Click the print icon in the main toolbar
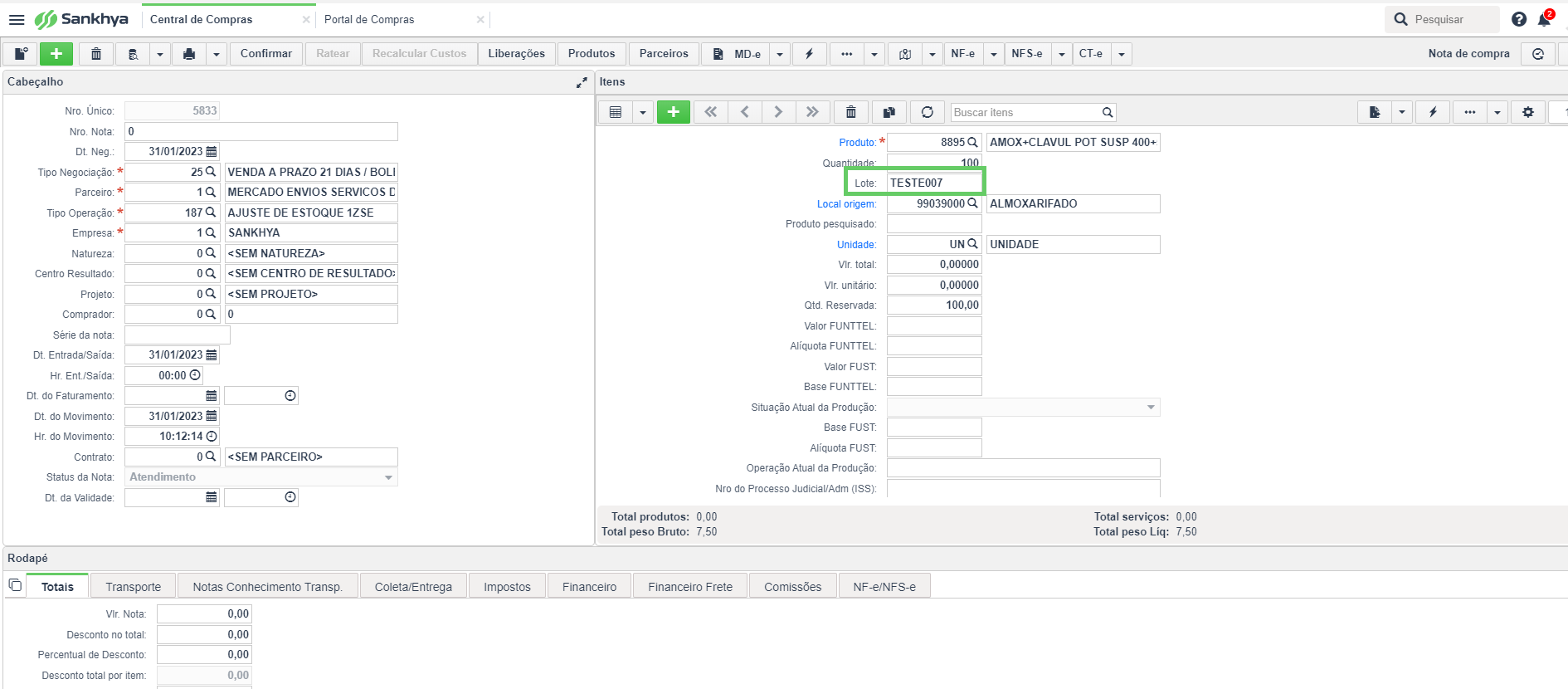1568x689 pixels. [189, 53]
